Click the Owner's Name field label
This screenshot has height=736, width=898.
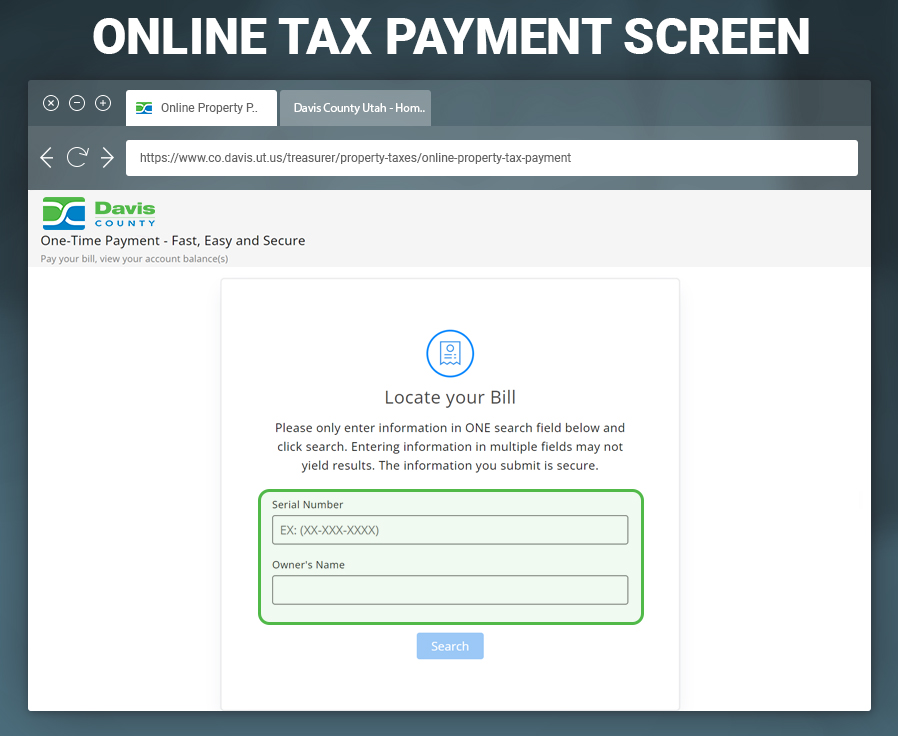(x=308, y=565)
